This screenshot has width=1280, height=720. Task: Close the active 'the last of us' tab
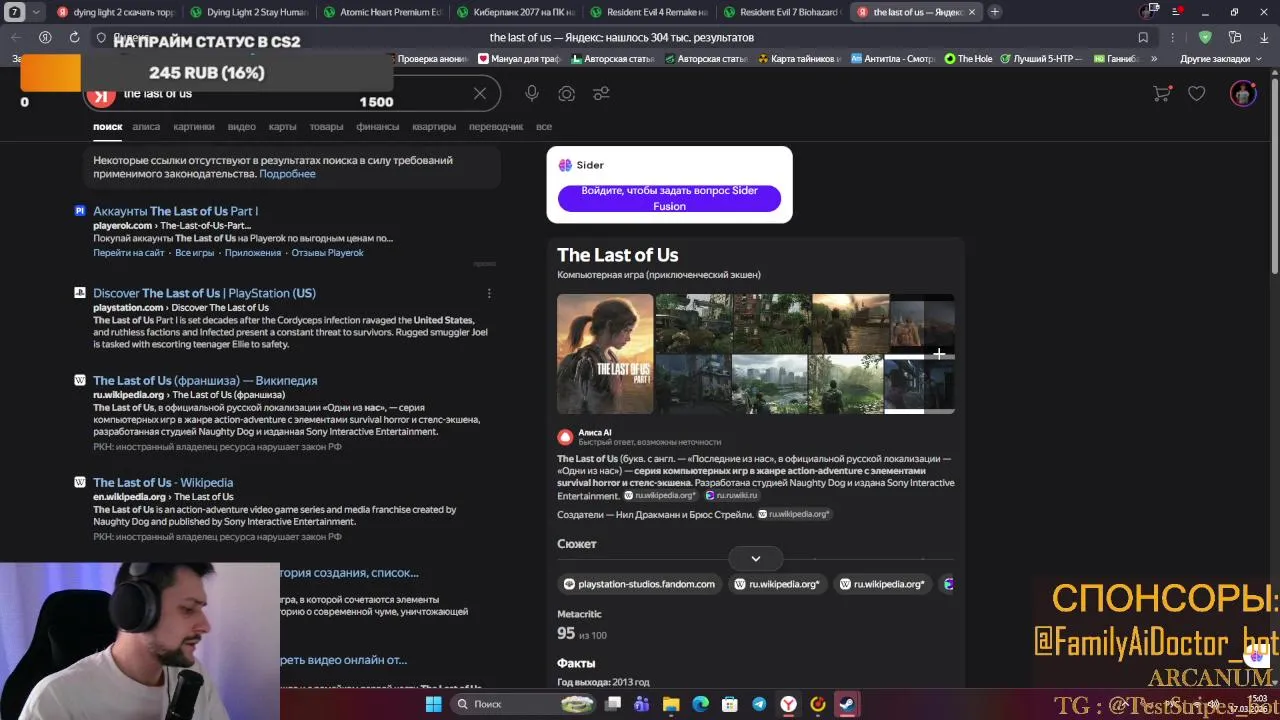click(x=971, y=12)
